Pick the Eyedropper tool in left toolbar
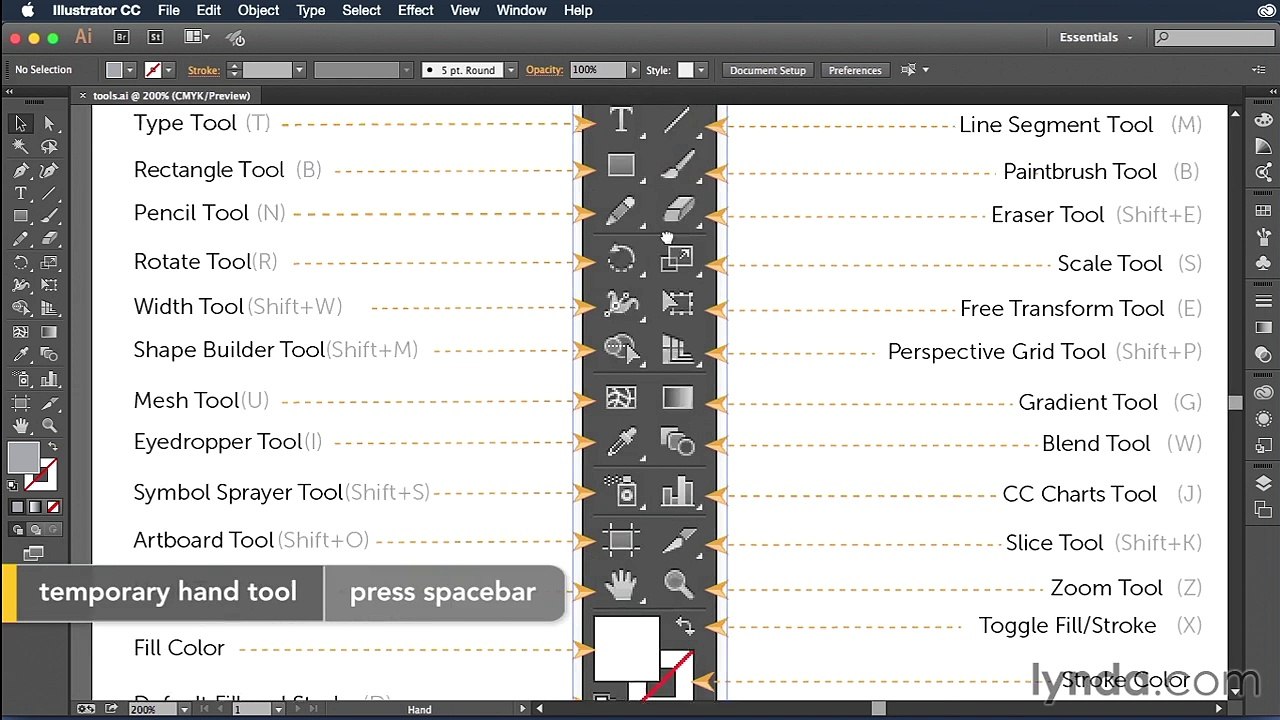The width and height of the screenshot is (1280, 720). 20,355
